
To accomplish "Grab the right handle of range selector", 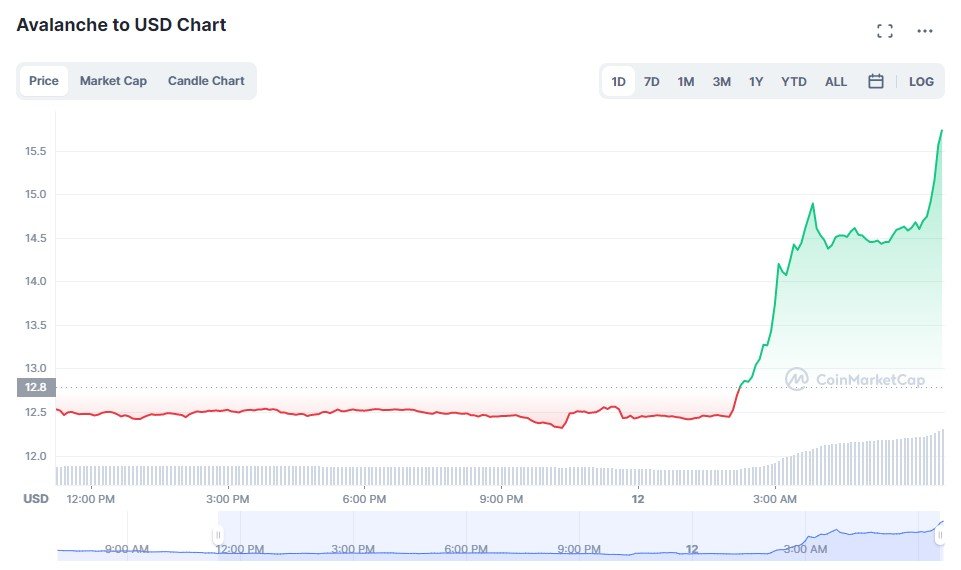I will click(940, 535).
